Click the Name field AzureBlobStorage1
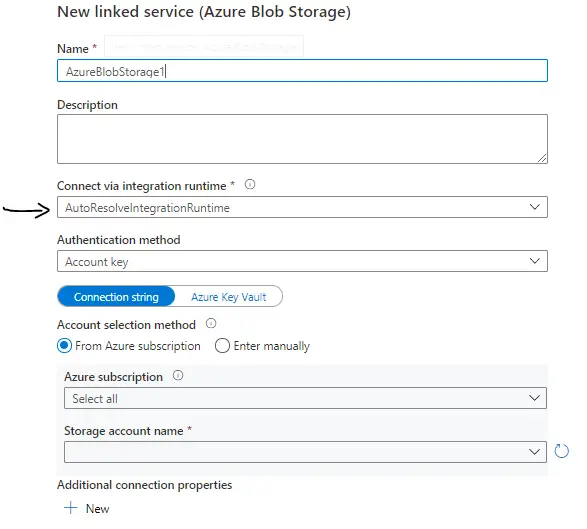 point(302,70)
